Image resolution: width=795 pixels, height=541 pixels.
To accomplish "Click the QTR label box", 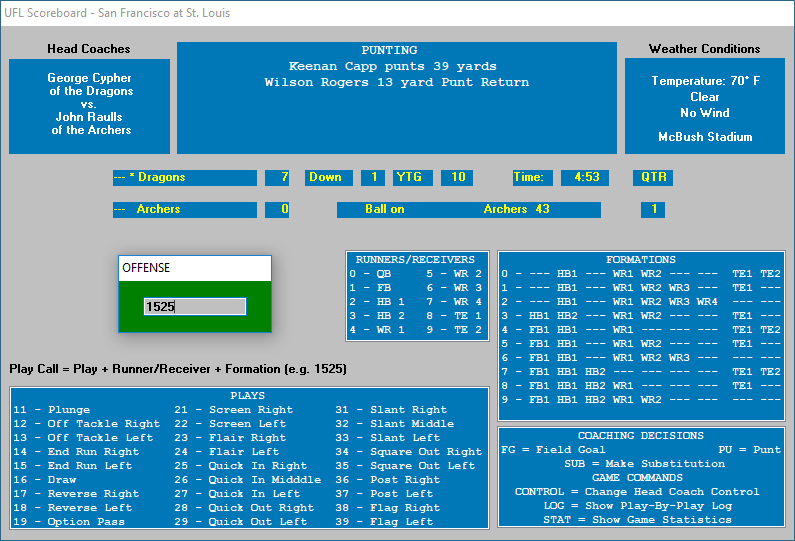I will click(652, 178).
